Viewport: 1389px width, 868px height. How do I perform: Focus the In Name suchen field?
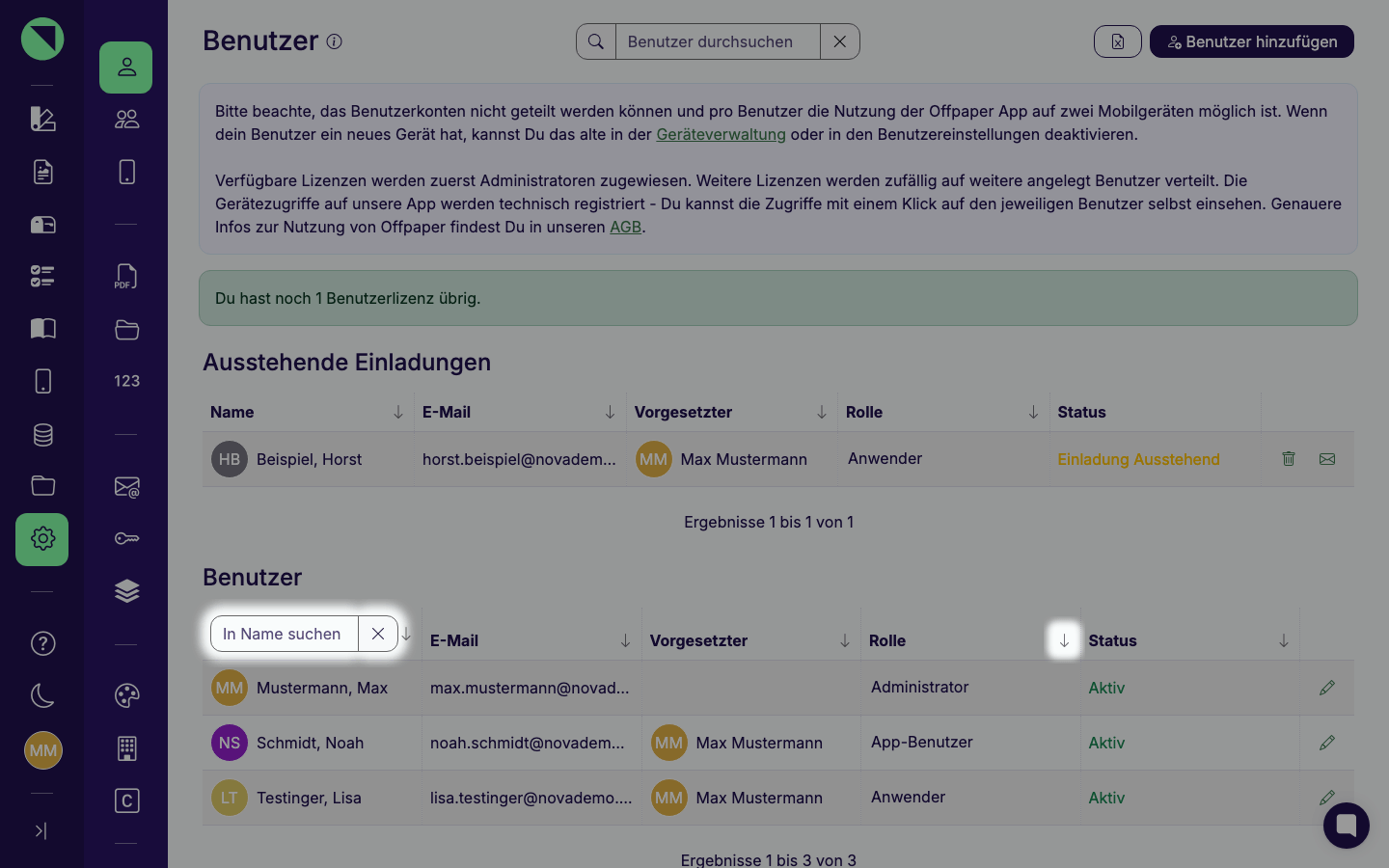284,634
